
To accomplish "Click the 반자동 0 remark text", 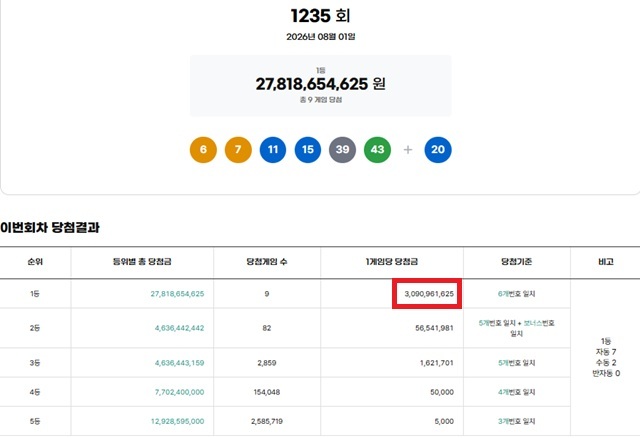I will (x=606, y=373).
